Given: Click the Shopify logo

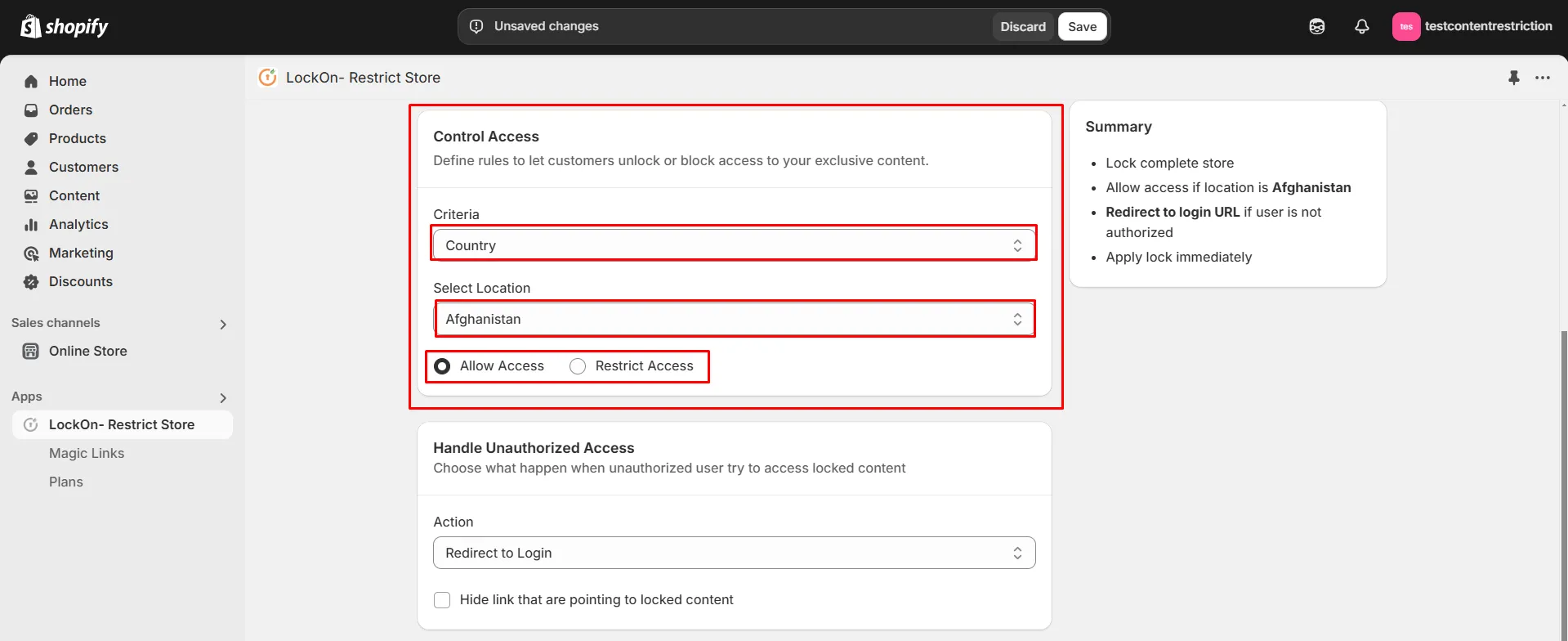Looking at the screenshot, I should pos(64,26).
